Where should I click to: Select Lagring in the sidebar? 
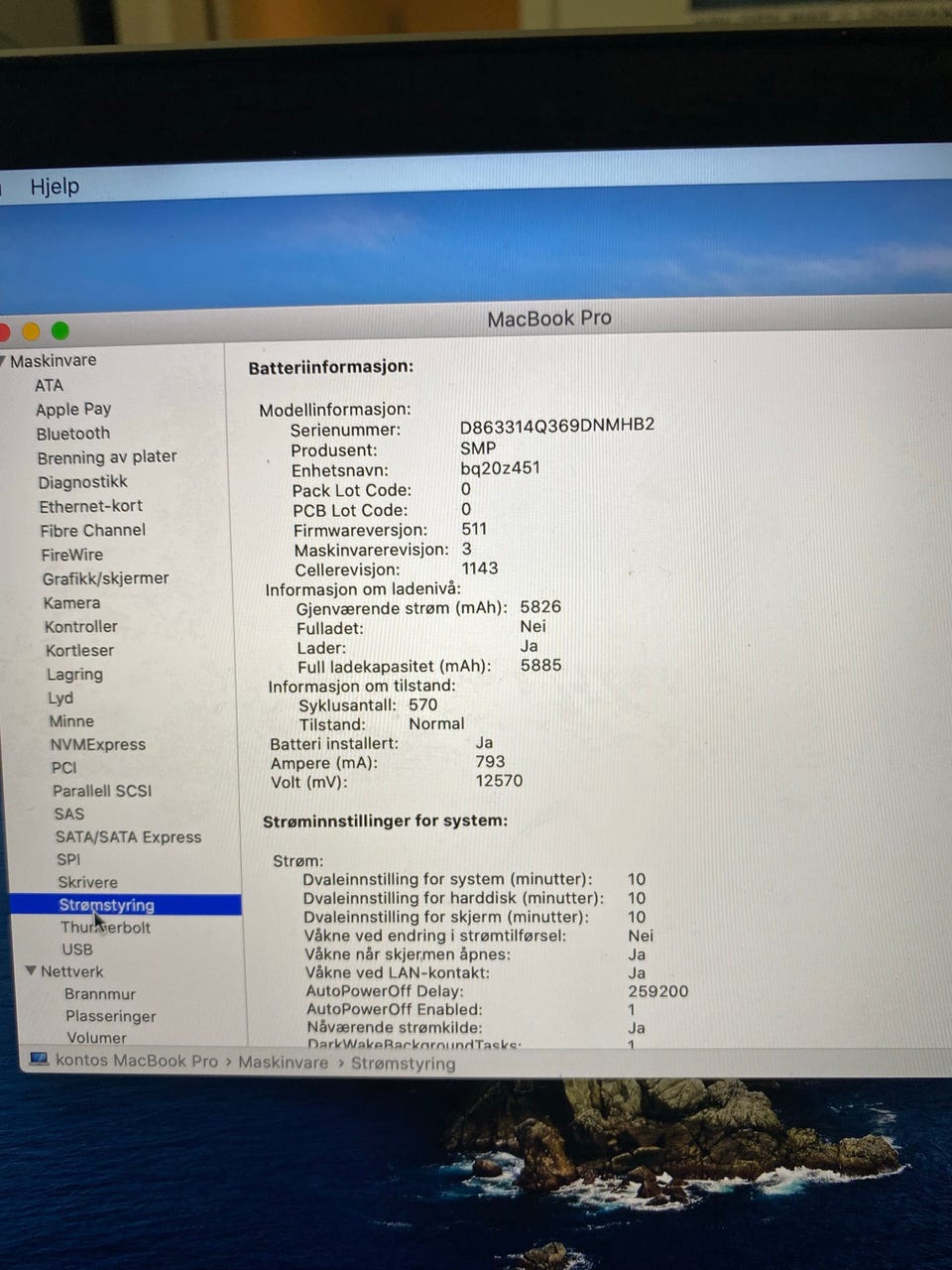click(74, 675)
